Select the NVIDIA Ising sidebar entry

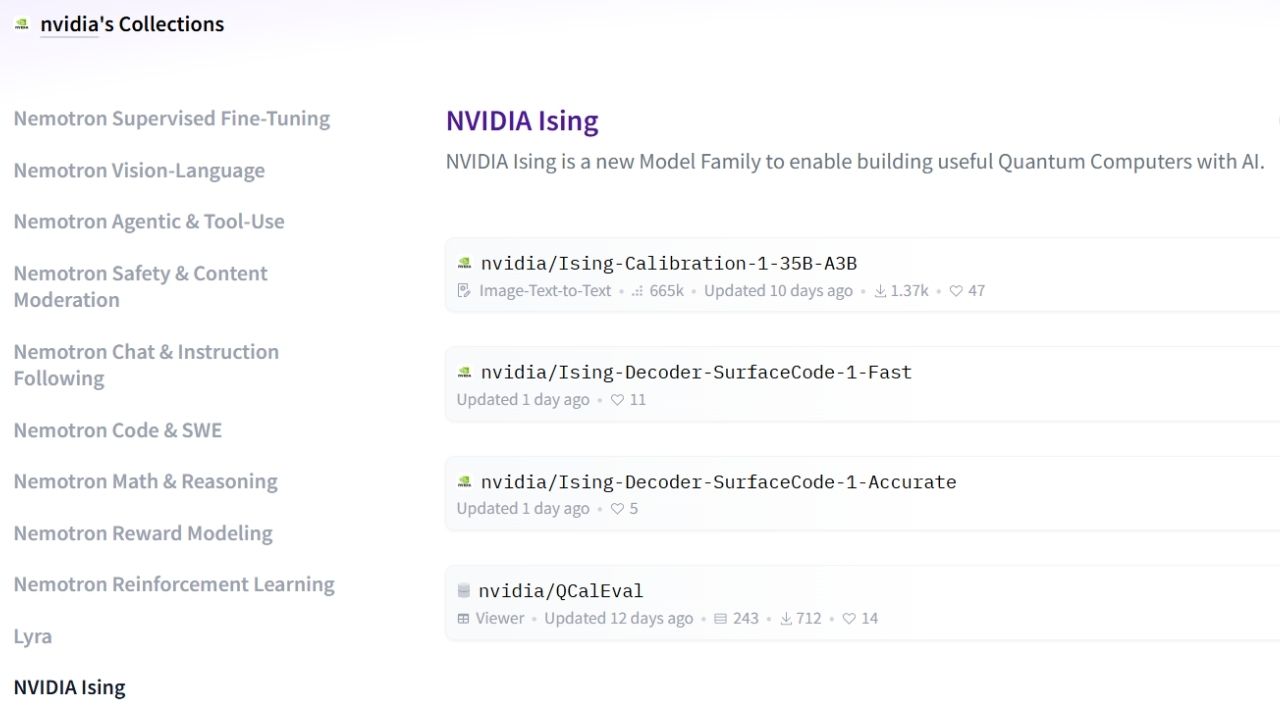click(x=70, y=687)
